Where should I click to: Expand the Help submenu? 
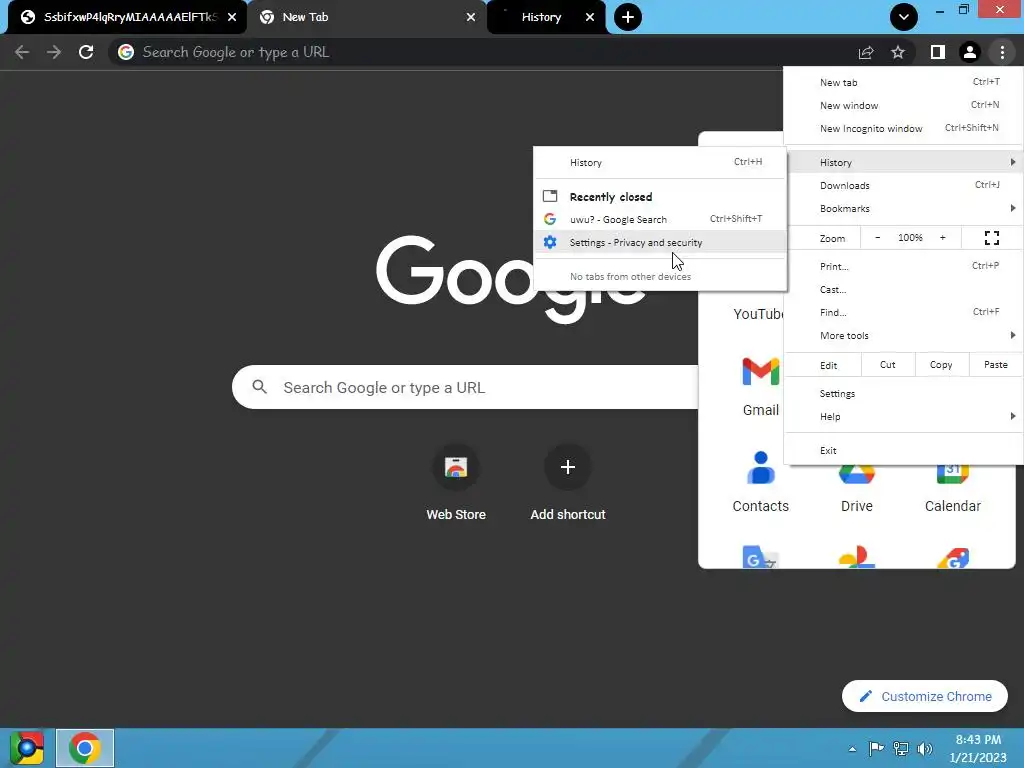click(903, 417)
